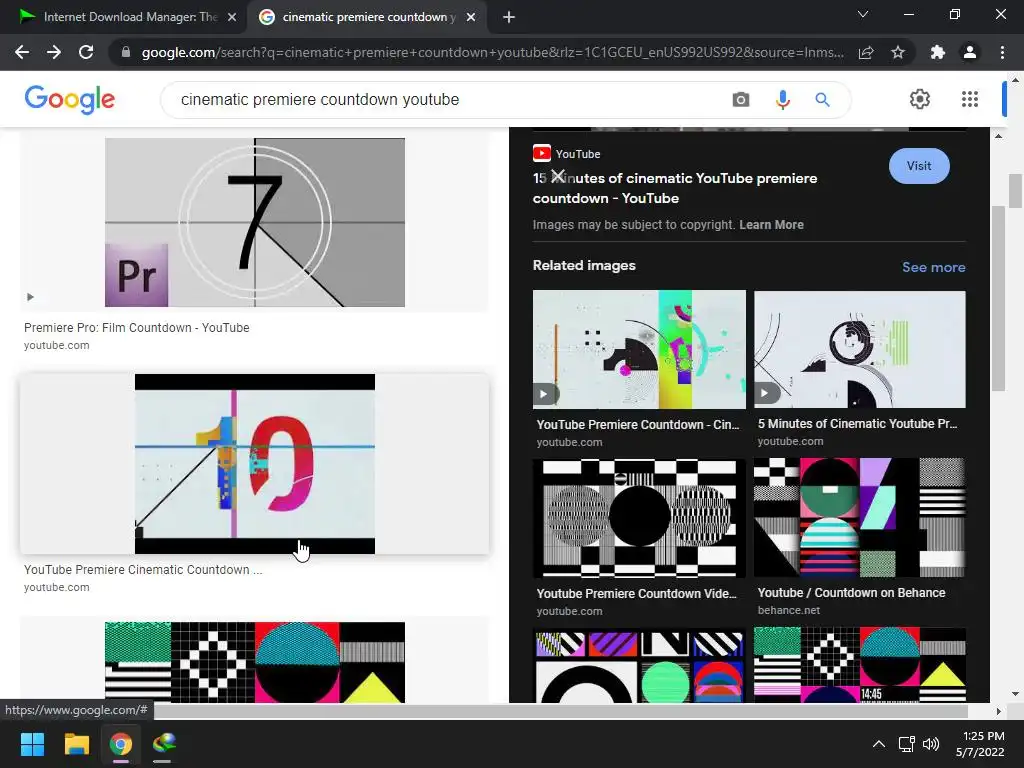1024x768 pixels.
Task: View site information via padlock icon
Action: coord(126,52)
